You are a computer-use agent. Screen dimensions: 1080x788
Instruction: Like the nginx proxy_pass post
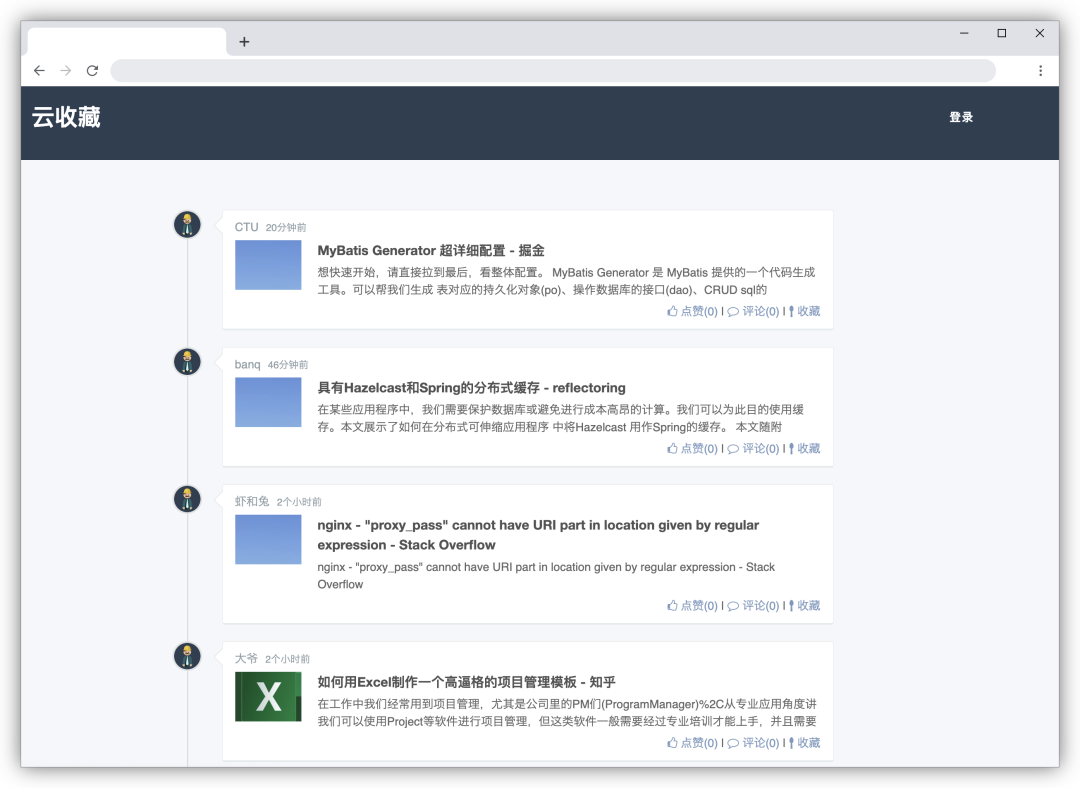pyautogui.click(x=692, y=605)
